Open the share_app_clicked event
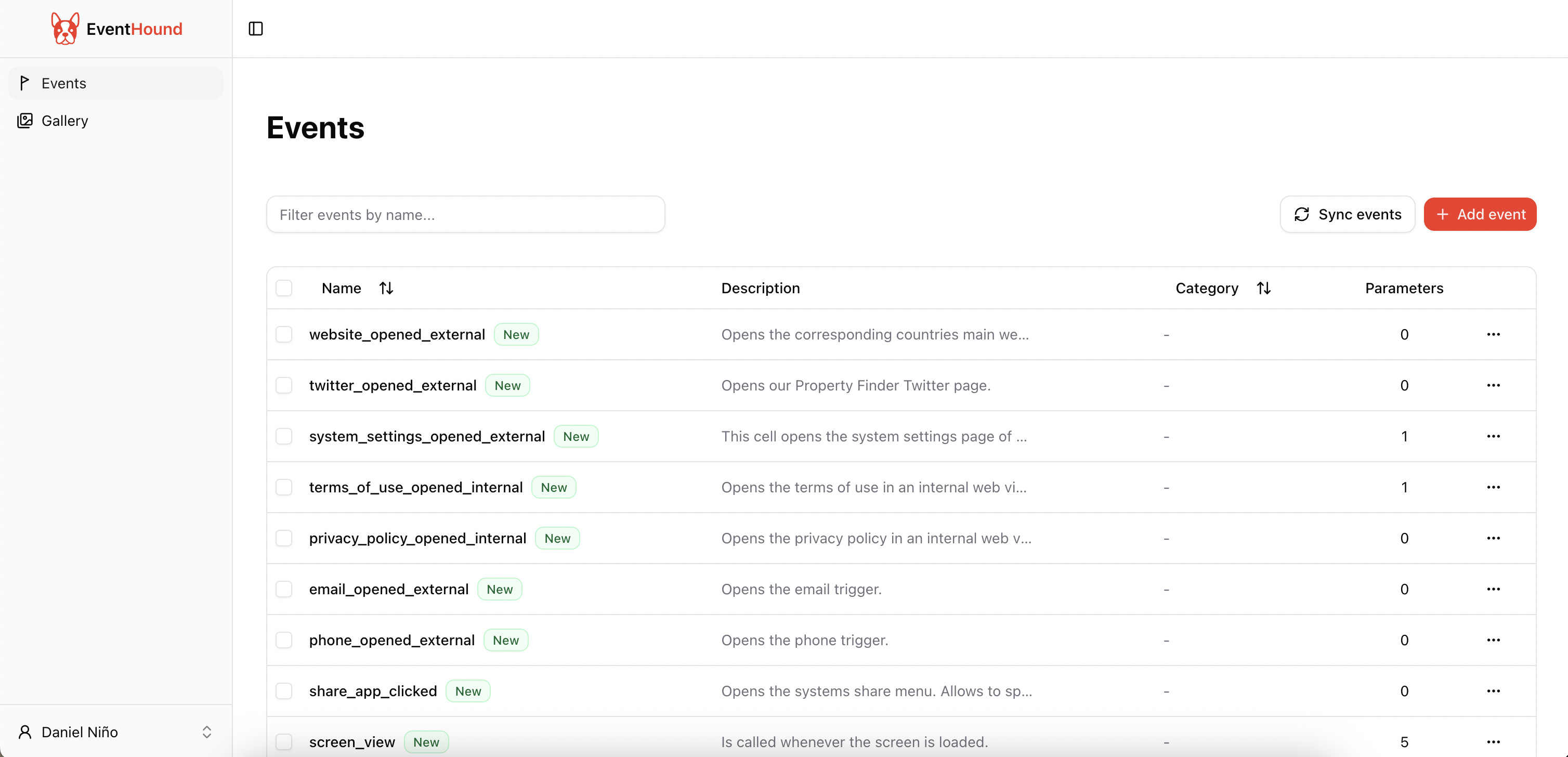The height and width of the screenshot is (757, 1568). pos(373,691)
